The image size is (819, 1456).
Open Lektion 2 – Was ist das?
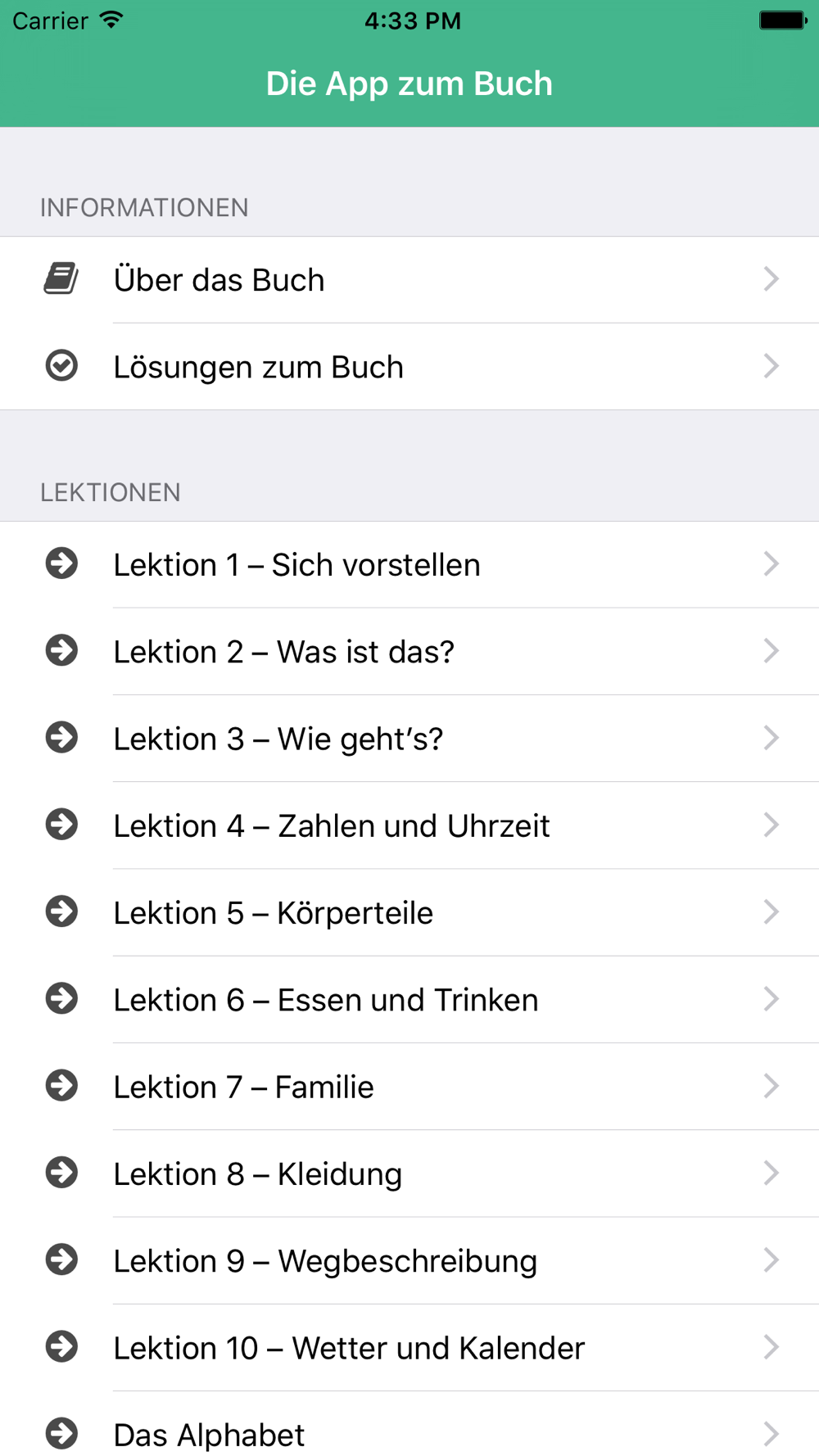tap(409, 651)
